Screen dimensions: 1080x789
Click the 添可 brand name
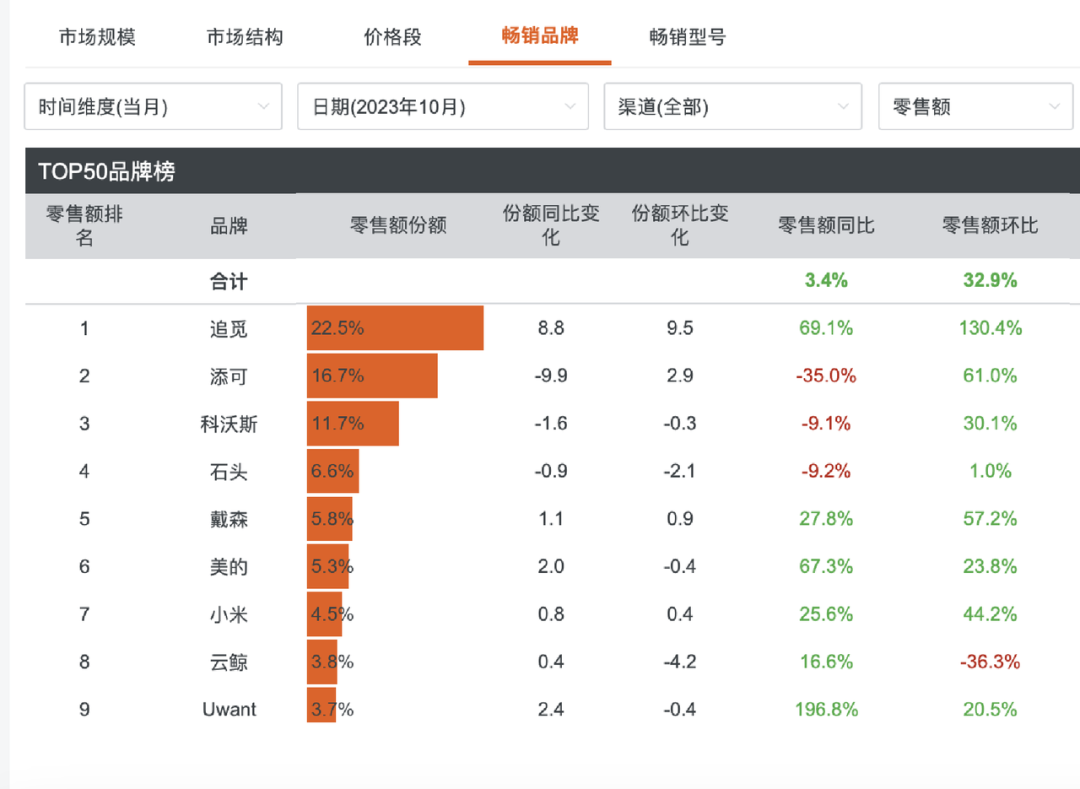coord(229,377)
